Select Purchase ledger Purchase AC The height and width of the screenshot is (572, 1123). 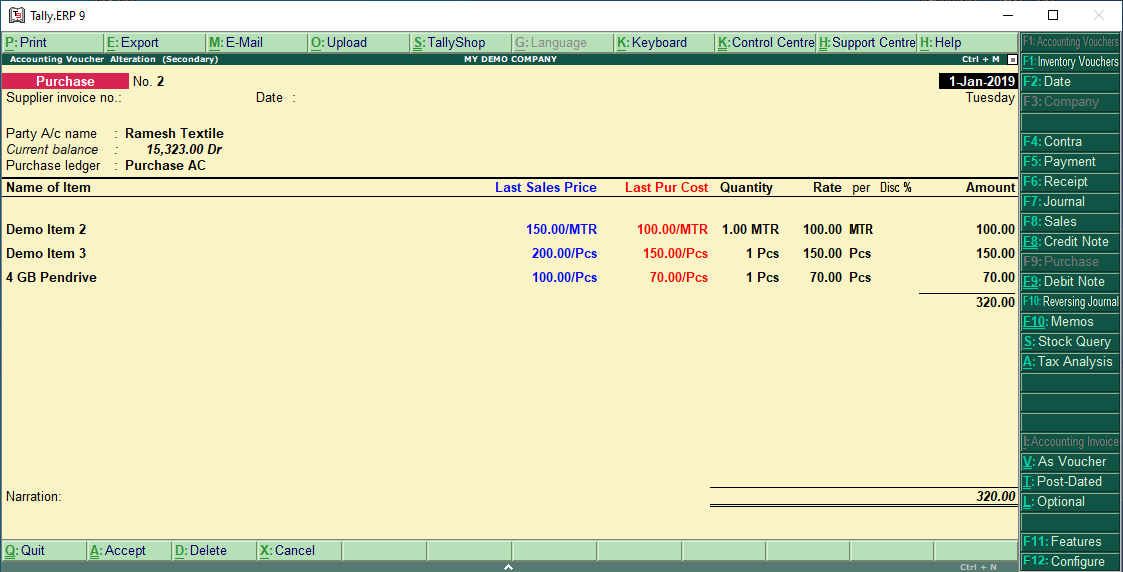point(165,166)
